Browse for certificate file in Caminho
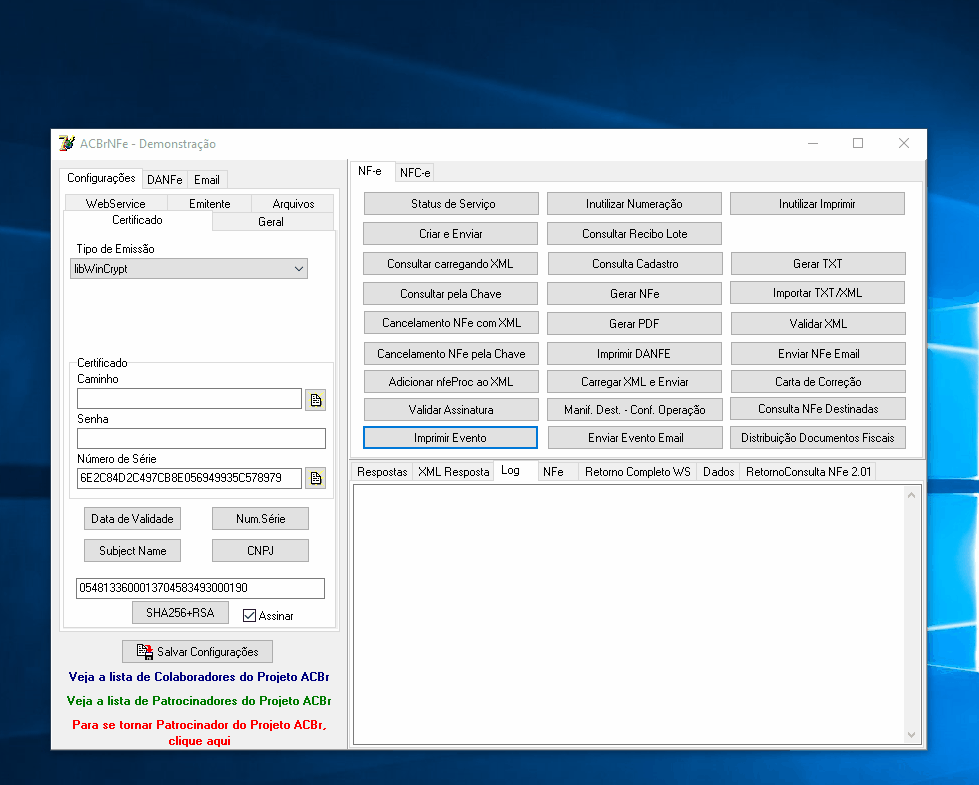Image resolution: width=979 pixels, height=785 pixels. [315, 400]
